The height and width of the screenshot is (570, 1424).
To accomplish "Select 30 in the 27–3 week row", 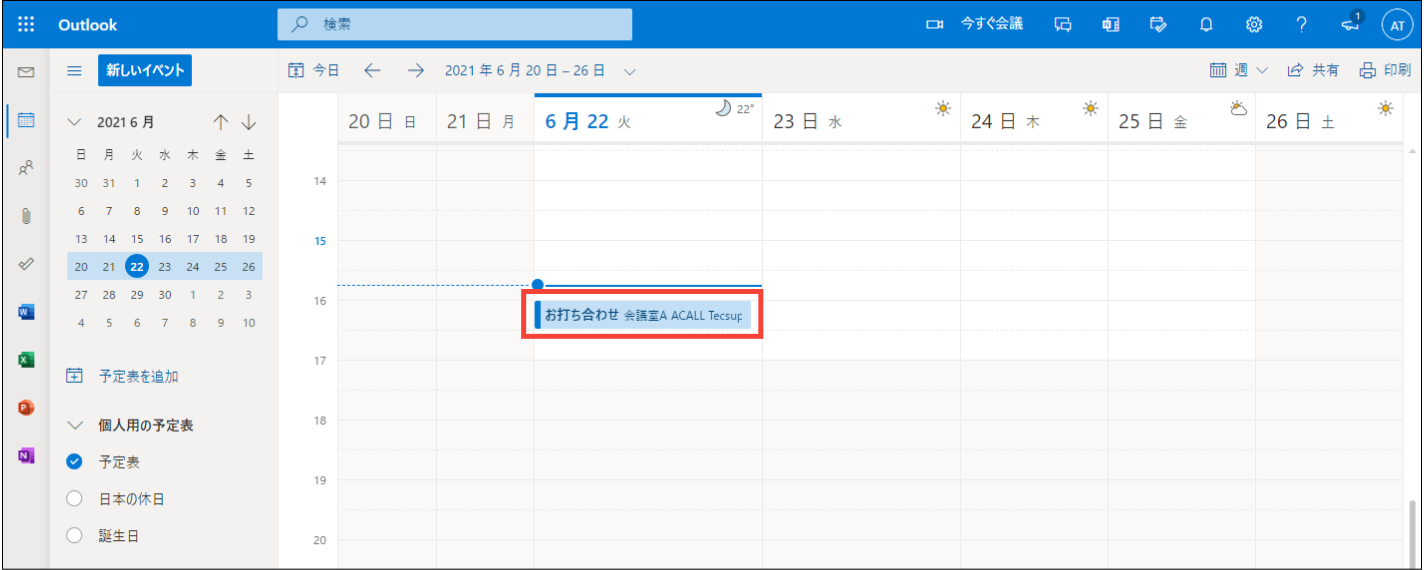I will (x=165, y=295).
